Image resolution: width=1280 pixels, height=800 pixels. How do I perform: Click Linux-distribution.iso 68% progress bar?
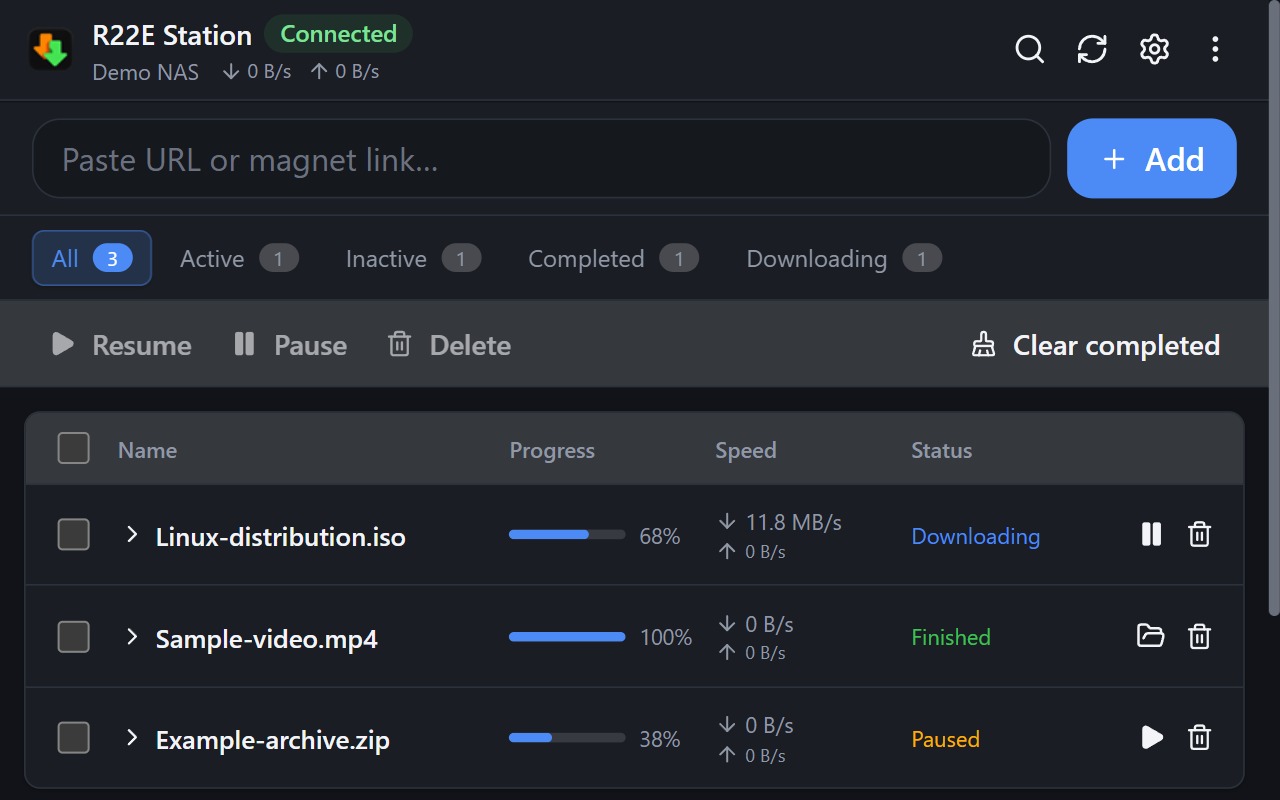(567, 535)
